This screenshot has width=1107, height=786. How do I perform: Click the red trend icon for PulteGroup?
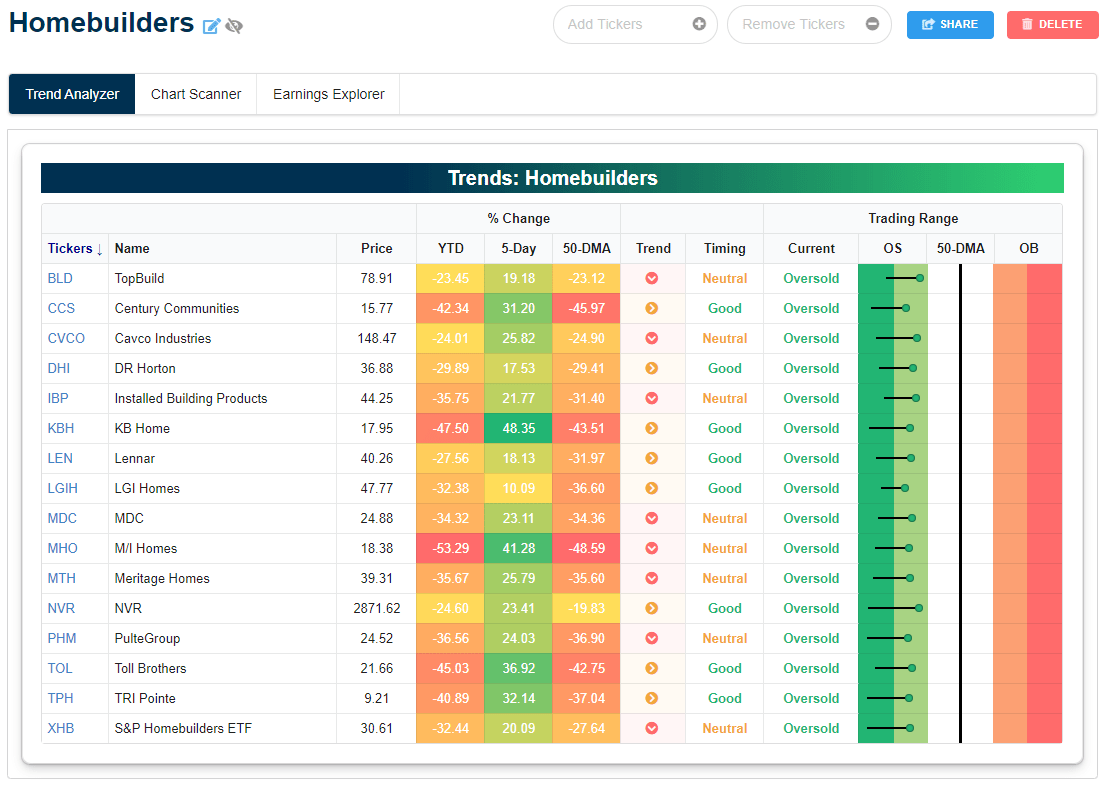point(652,638)
